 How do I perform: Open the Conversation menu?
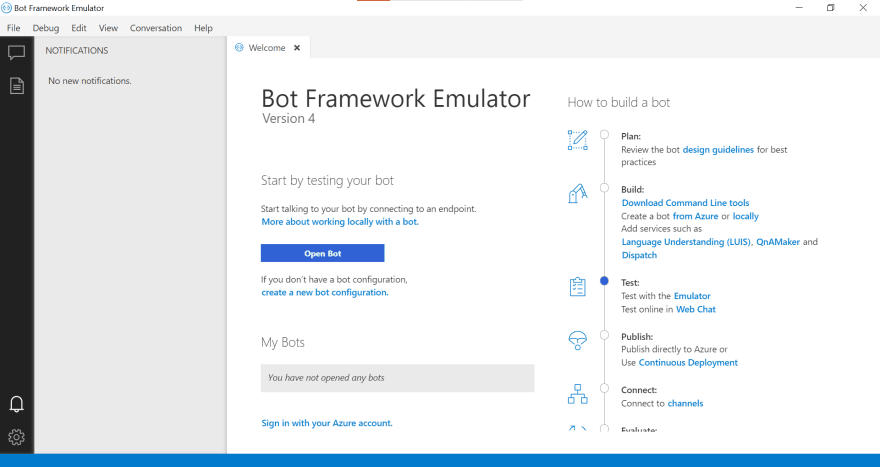pos(155,28)
